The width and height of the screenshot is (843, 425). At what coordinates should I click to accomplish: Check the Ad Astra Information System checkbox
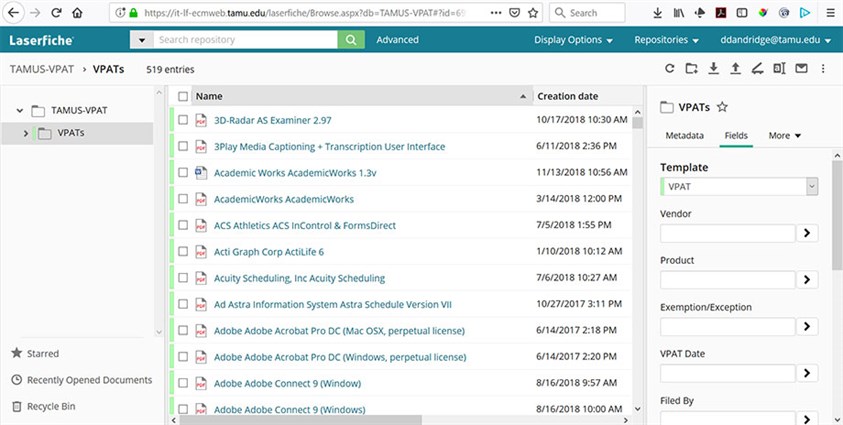coord(183,304)
